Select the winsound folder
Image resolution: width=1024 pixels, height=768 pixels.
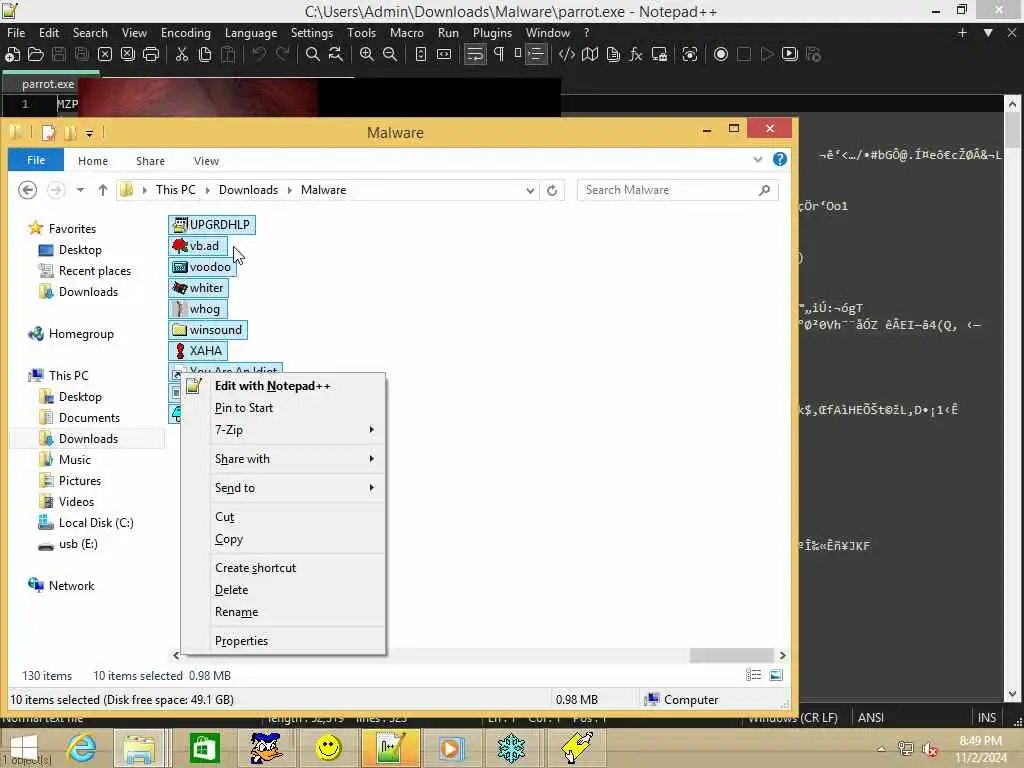pyautogui.click(x=208, y=330)
